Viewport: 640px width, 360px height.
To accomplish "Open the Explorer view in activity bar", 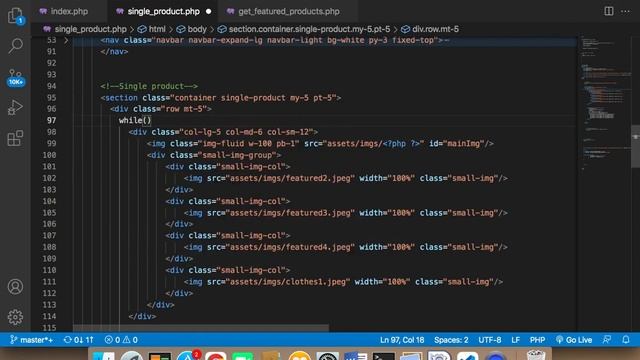I will [15, 16].
